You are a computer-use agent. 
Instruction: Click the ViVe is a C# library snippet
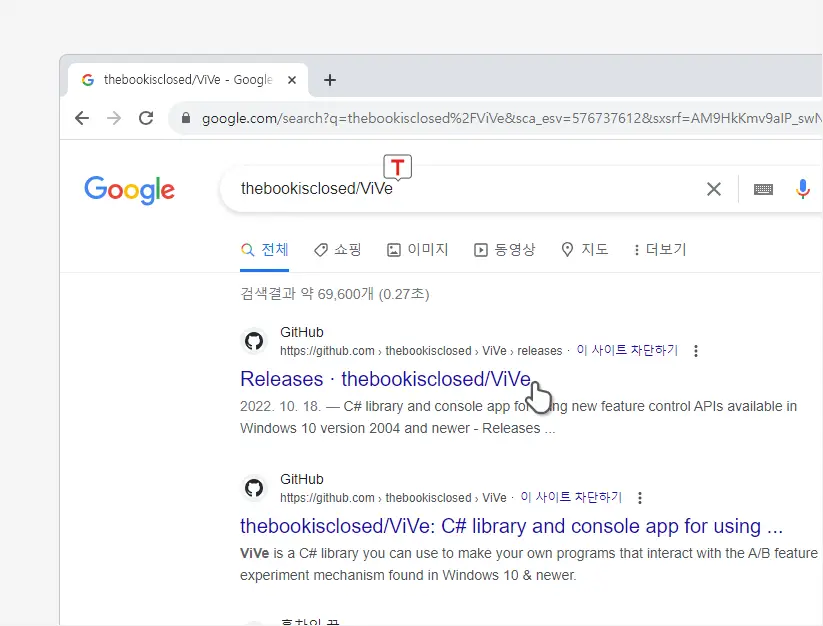(529, 564)
